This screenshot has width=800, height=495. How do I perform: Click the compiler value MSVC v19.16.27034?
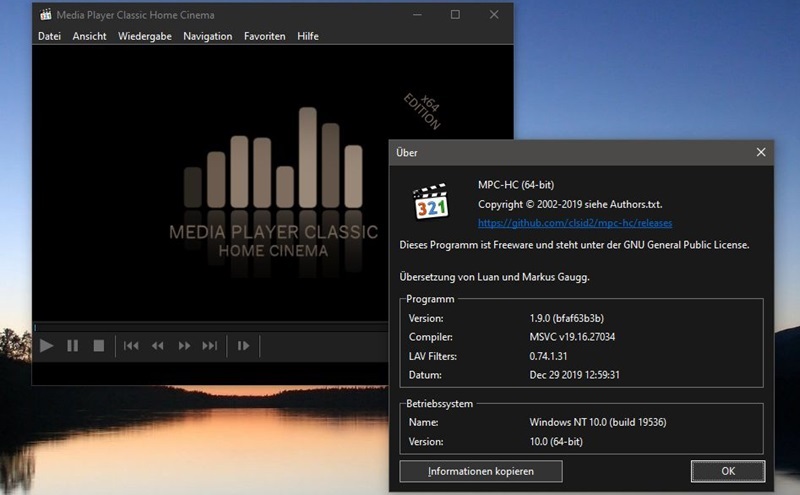tap(572, 337)
